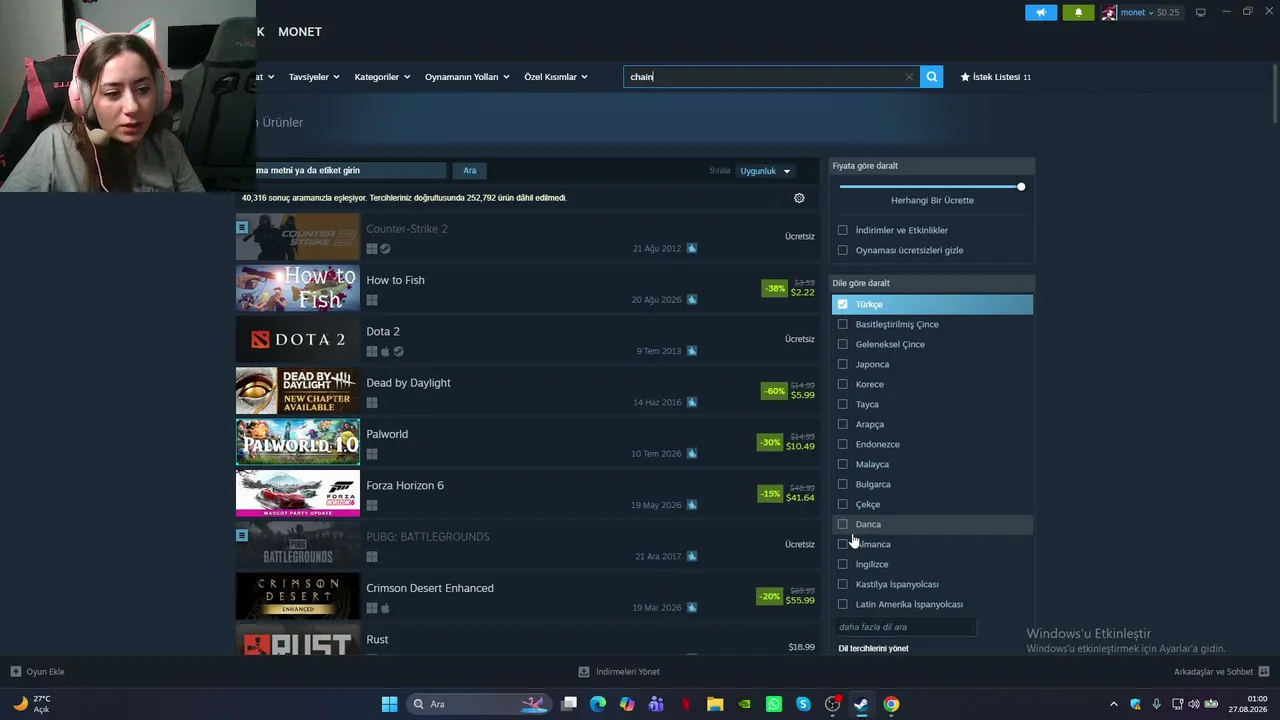The width and height of the screenshot is (1280, 720).
Task: Open the Dead by Daylight result title
Action: tap(408, 383)
